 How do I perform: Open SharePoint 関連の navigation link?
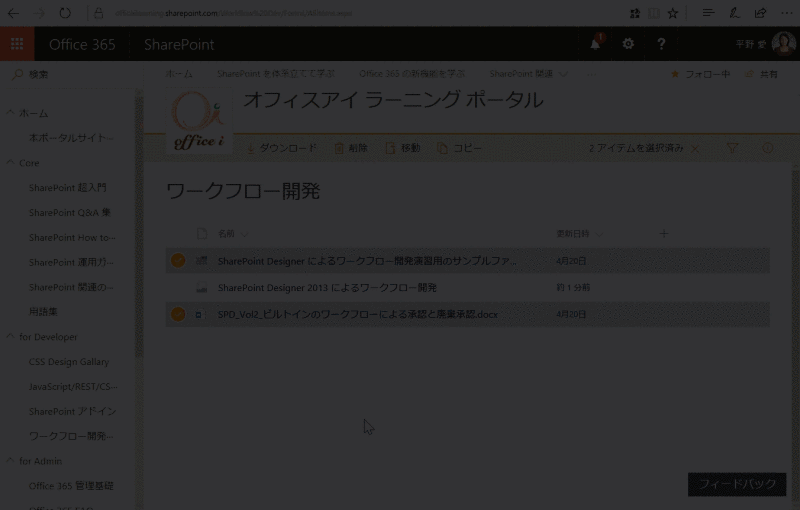[71, 287]
